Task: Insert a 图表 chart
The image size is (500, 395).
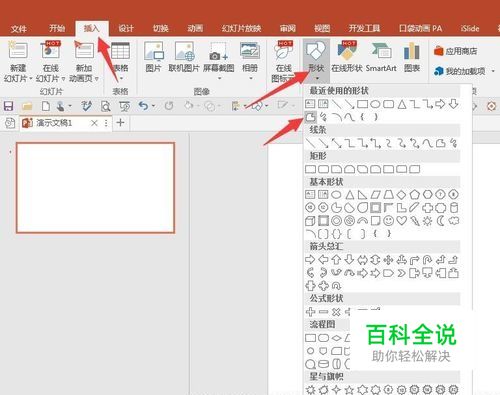Action: 412,57
